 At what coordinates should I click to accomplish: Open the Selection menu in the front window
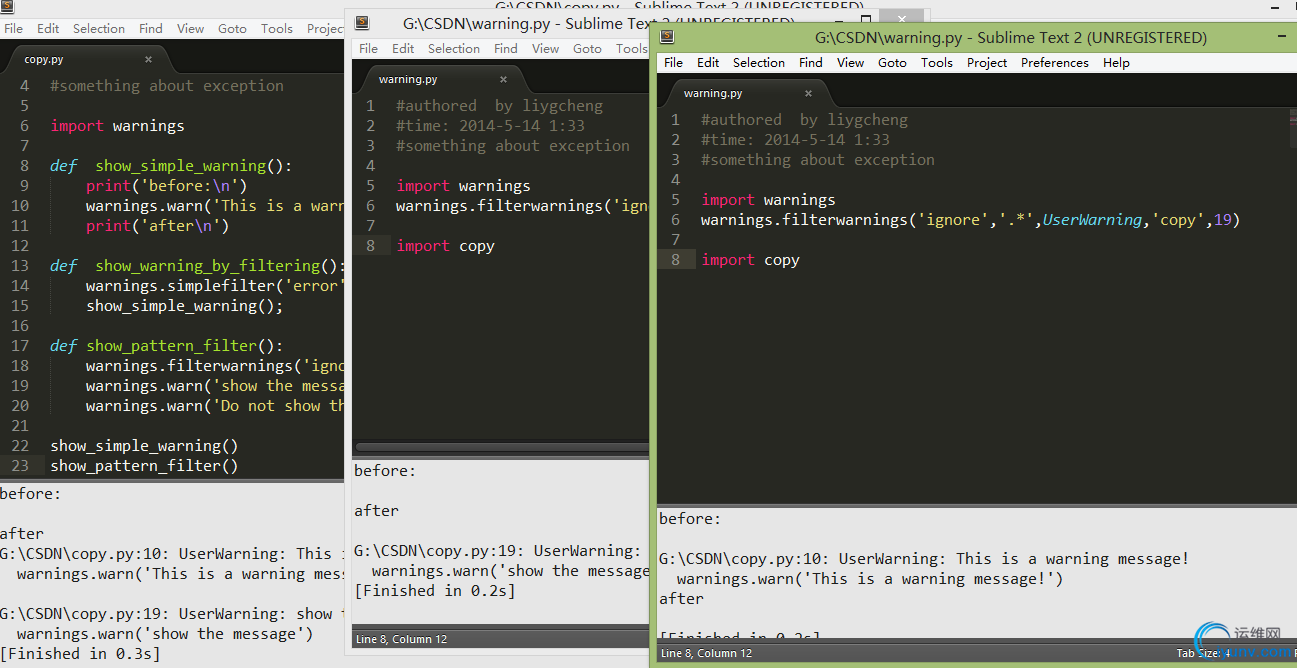click(x=759, y=62)
